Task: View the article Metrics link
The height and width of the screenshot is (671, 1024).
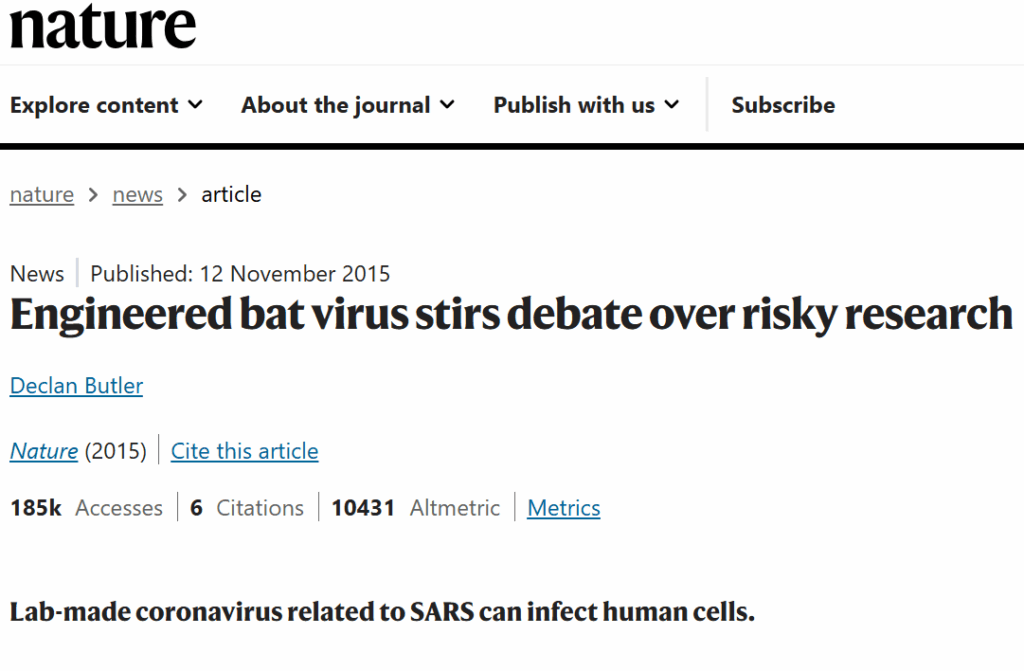Action: coord(564,508)
